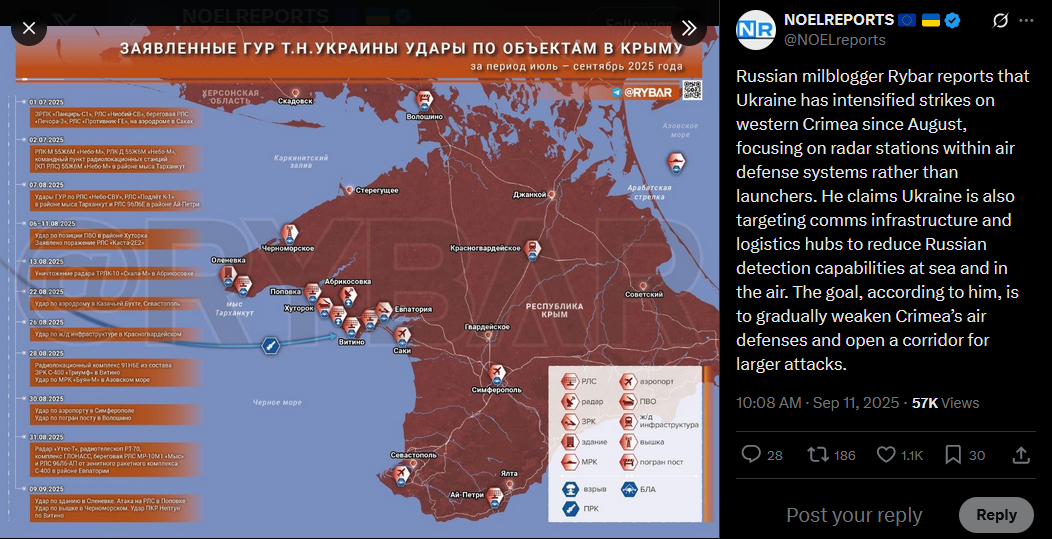Click the ПВО legend icon
1052x539 pixels.
click(628, 401)
